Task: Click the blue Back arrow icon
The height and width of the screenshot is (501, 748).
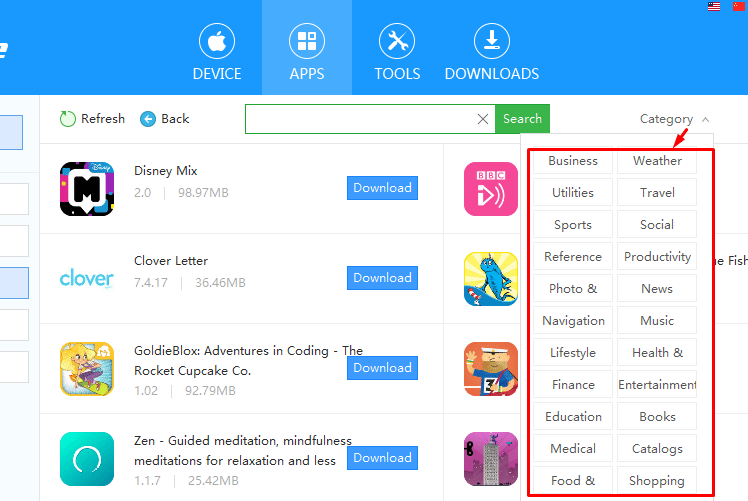Action: coord(148,119)
